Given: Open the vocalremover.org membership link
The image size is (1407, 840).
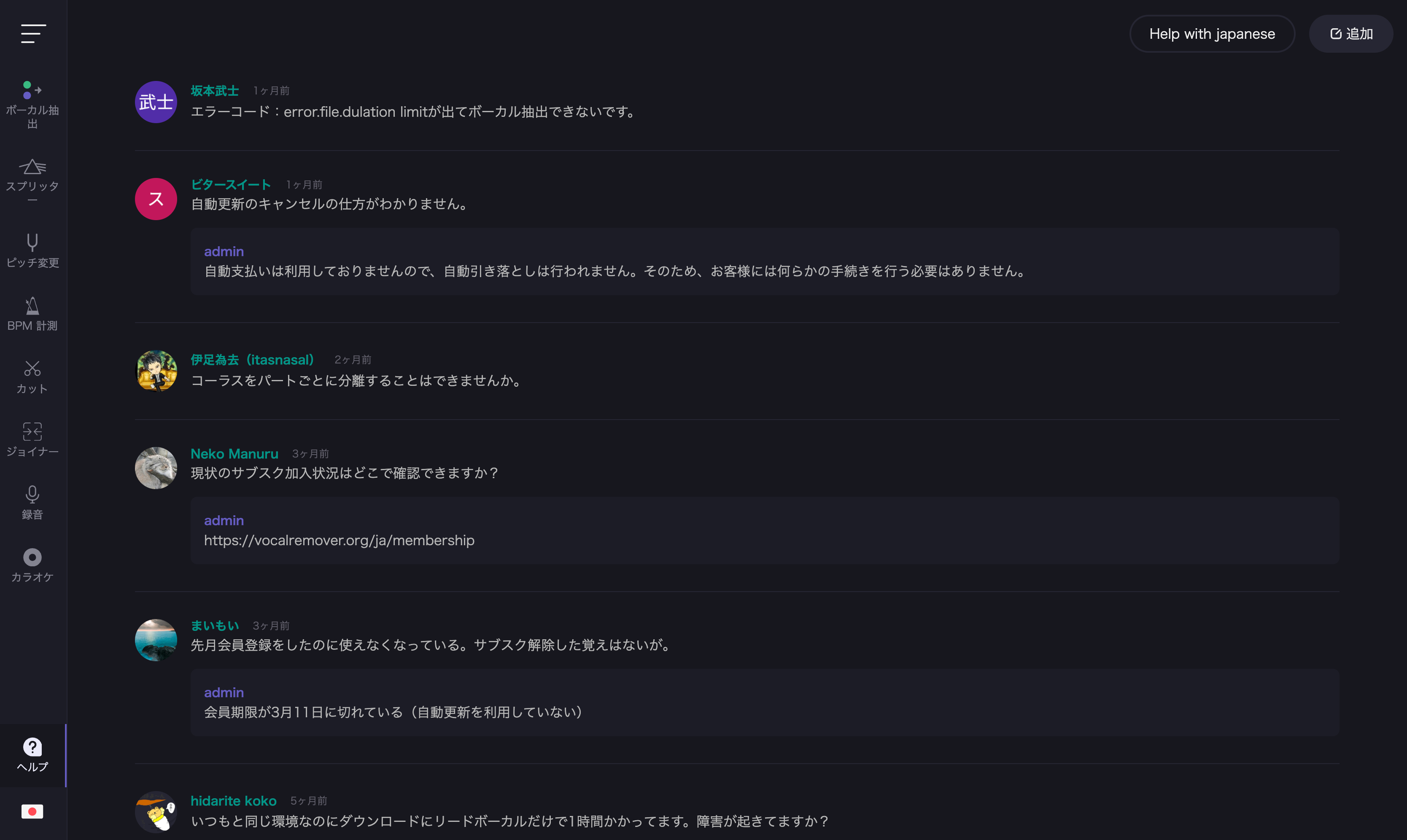Looking at the screenshot, I should pyautogui.click(x=339, y=540).
